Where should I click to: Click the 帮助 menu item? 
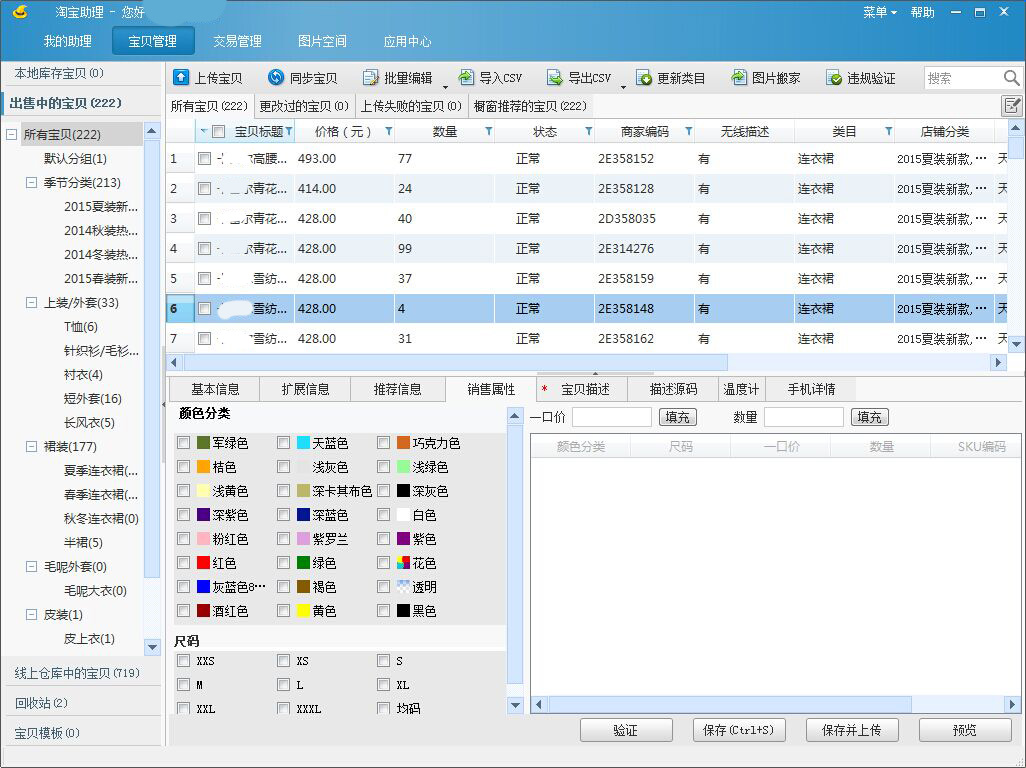coord(923,12)
